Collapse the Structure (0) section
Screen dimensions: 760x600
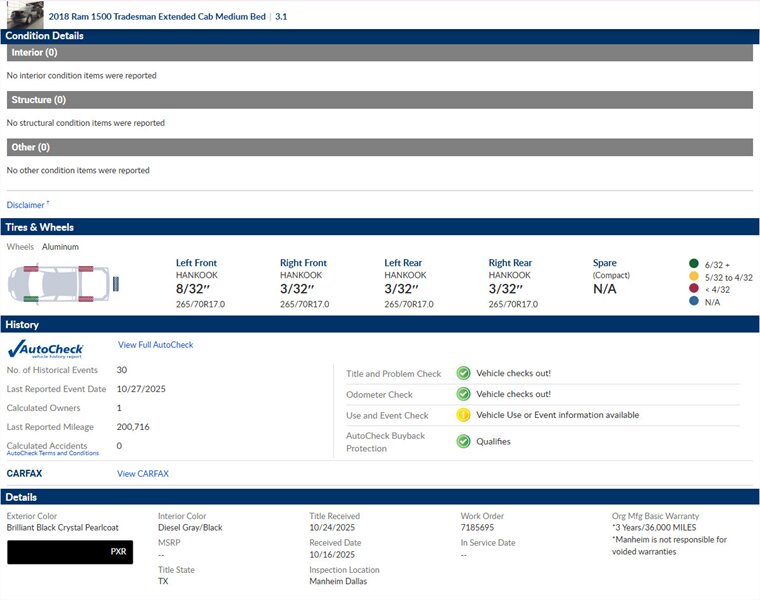tap(379, 100)
